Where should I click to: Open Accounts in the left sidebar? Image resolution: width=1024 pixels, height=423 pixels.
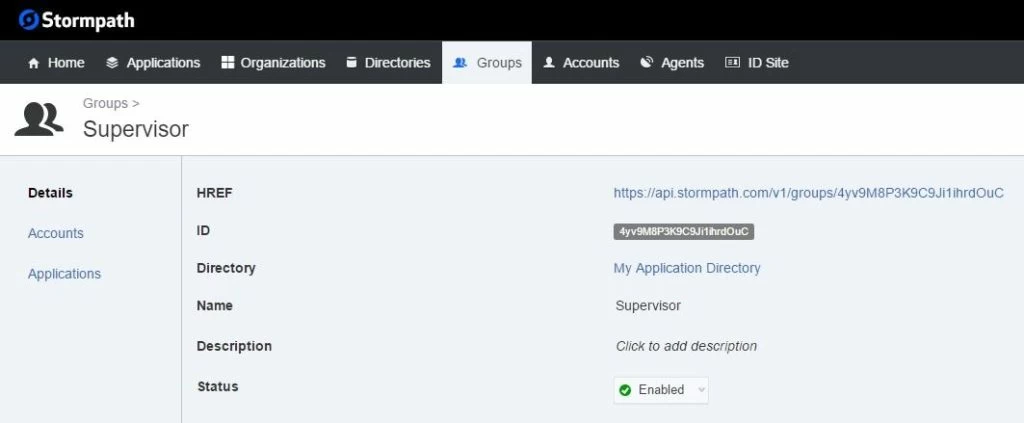click(x=56, y=233)
